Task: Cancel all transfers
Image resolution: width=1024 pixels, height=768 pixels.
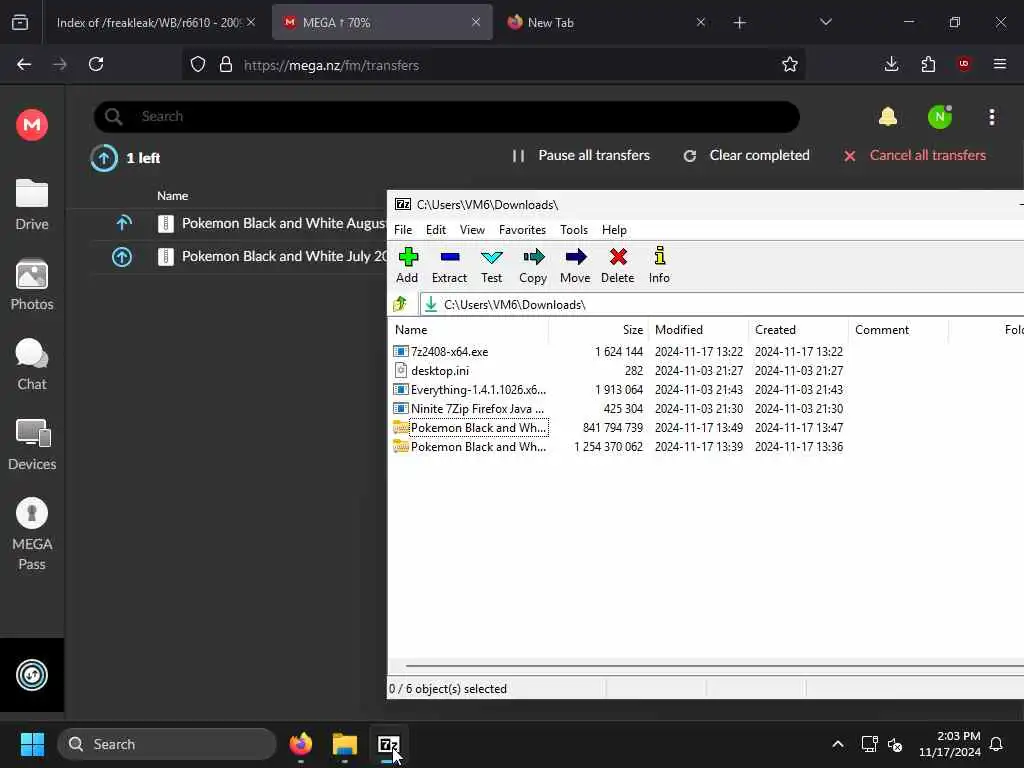Action: [914, 155]
